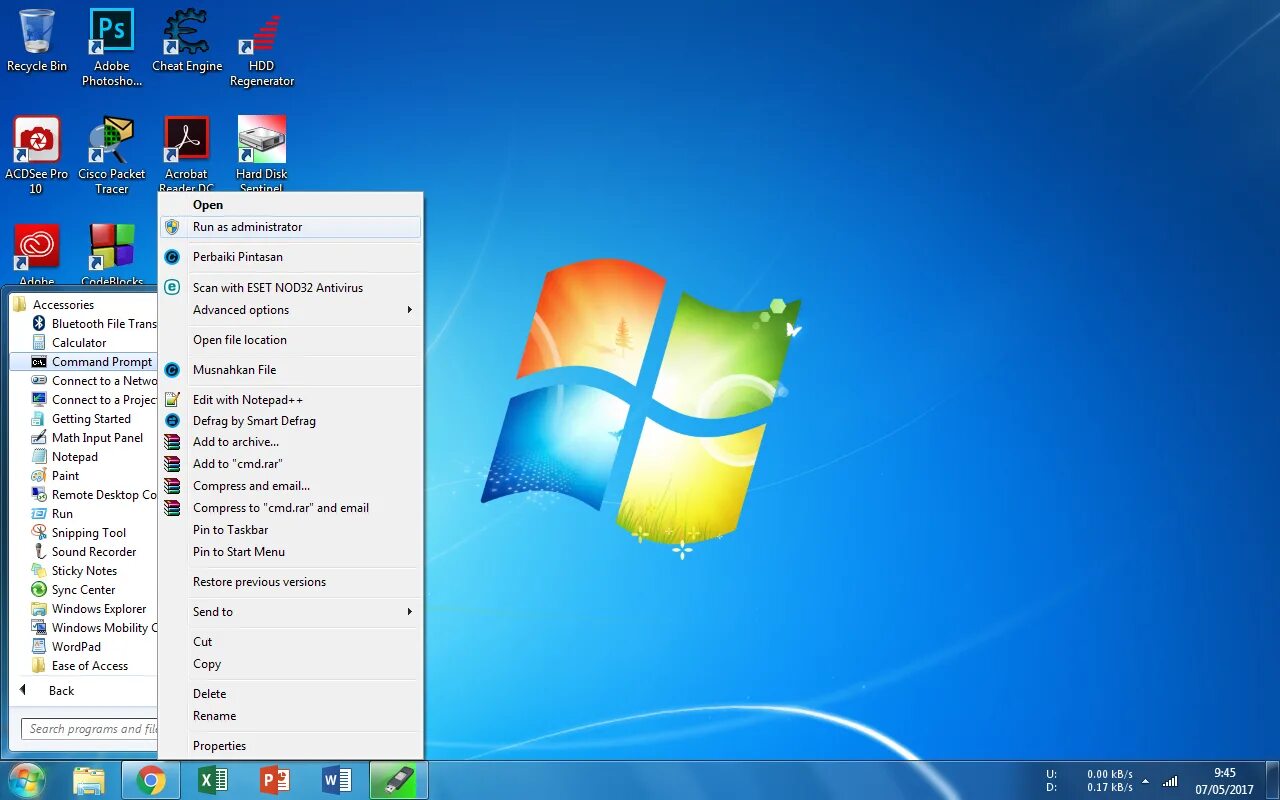
Task: Select Compress and email...
Action: (x=291, y=486)
